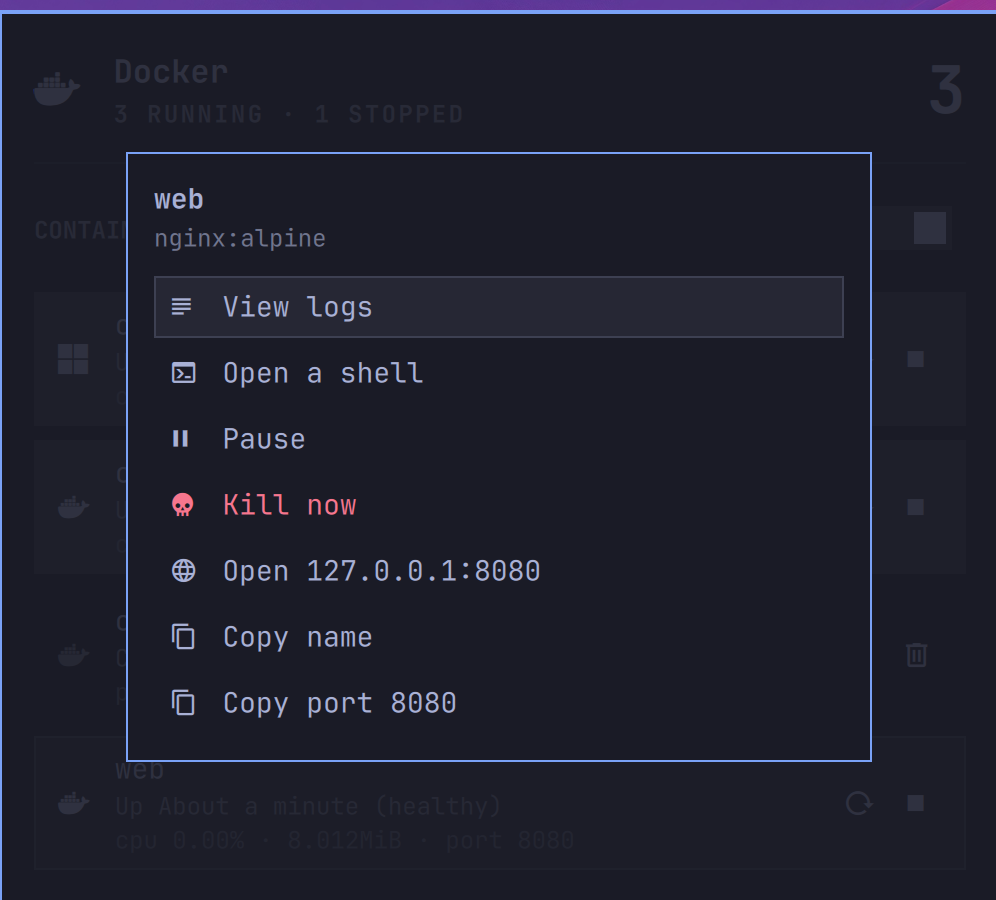
Task: Delete the stopped container via trash icon
Action: click(916, 655)
